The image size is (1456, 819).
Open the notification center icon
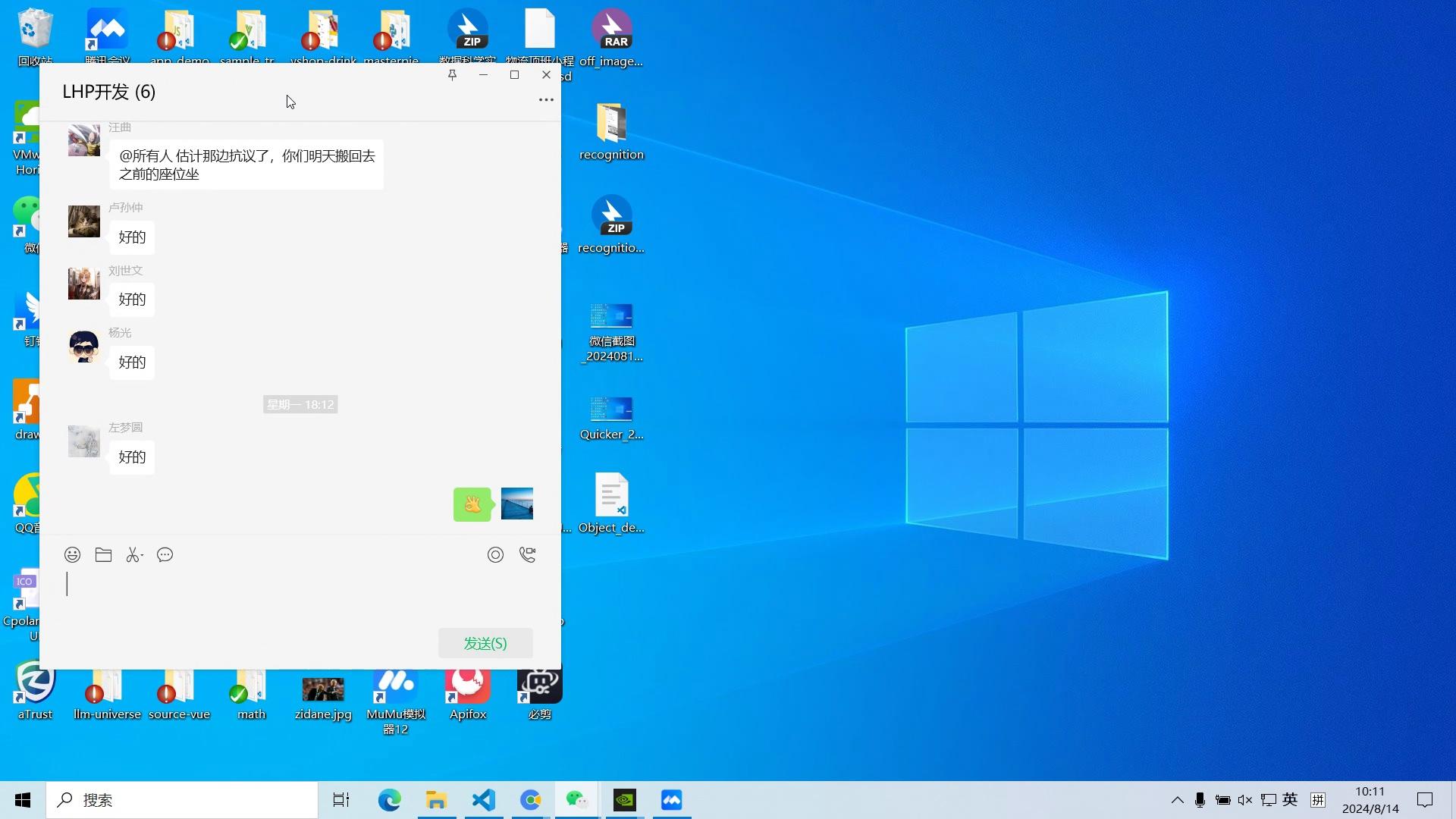point(1425,800)
